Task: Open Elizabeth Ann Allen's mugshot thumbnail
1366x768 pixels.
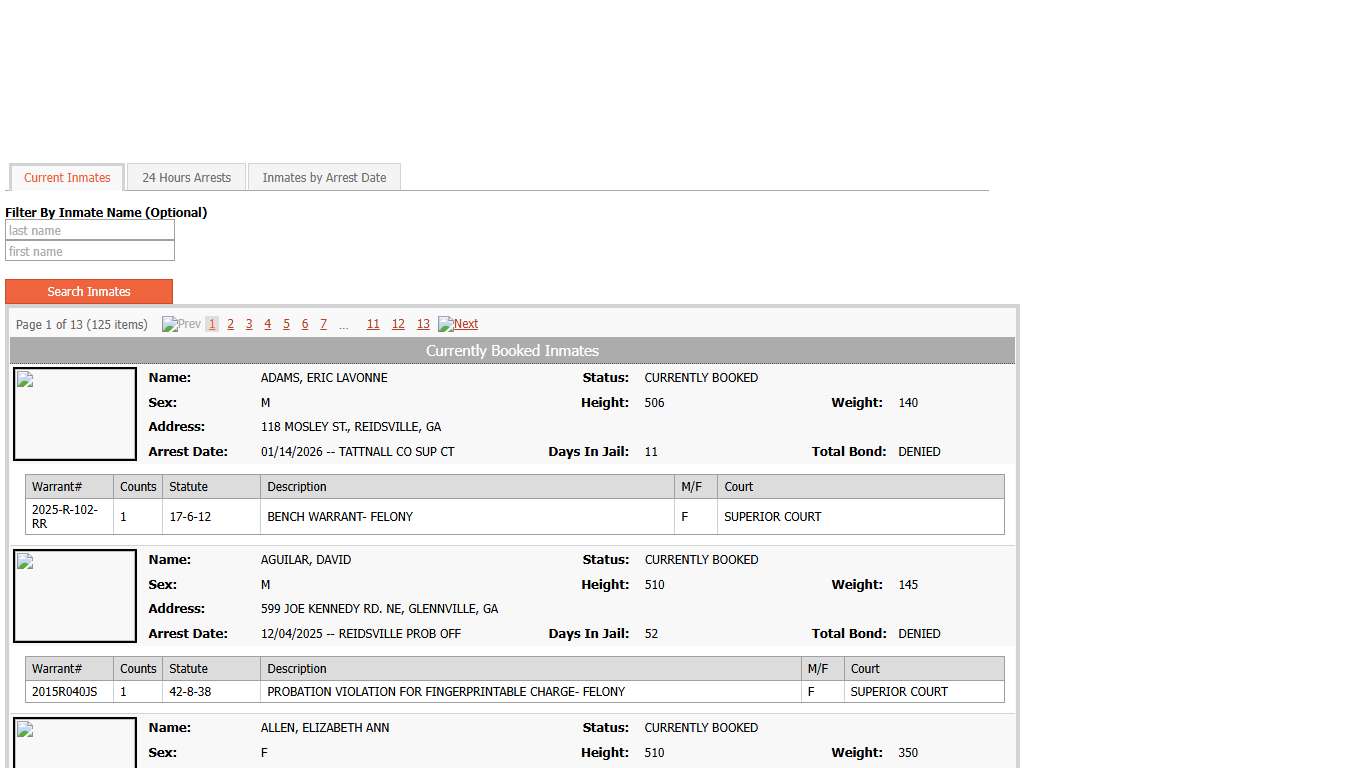Action: pyautogui.click(x=75, y=742)
